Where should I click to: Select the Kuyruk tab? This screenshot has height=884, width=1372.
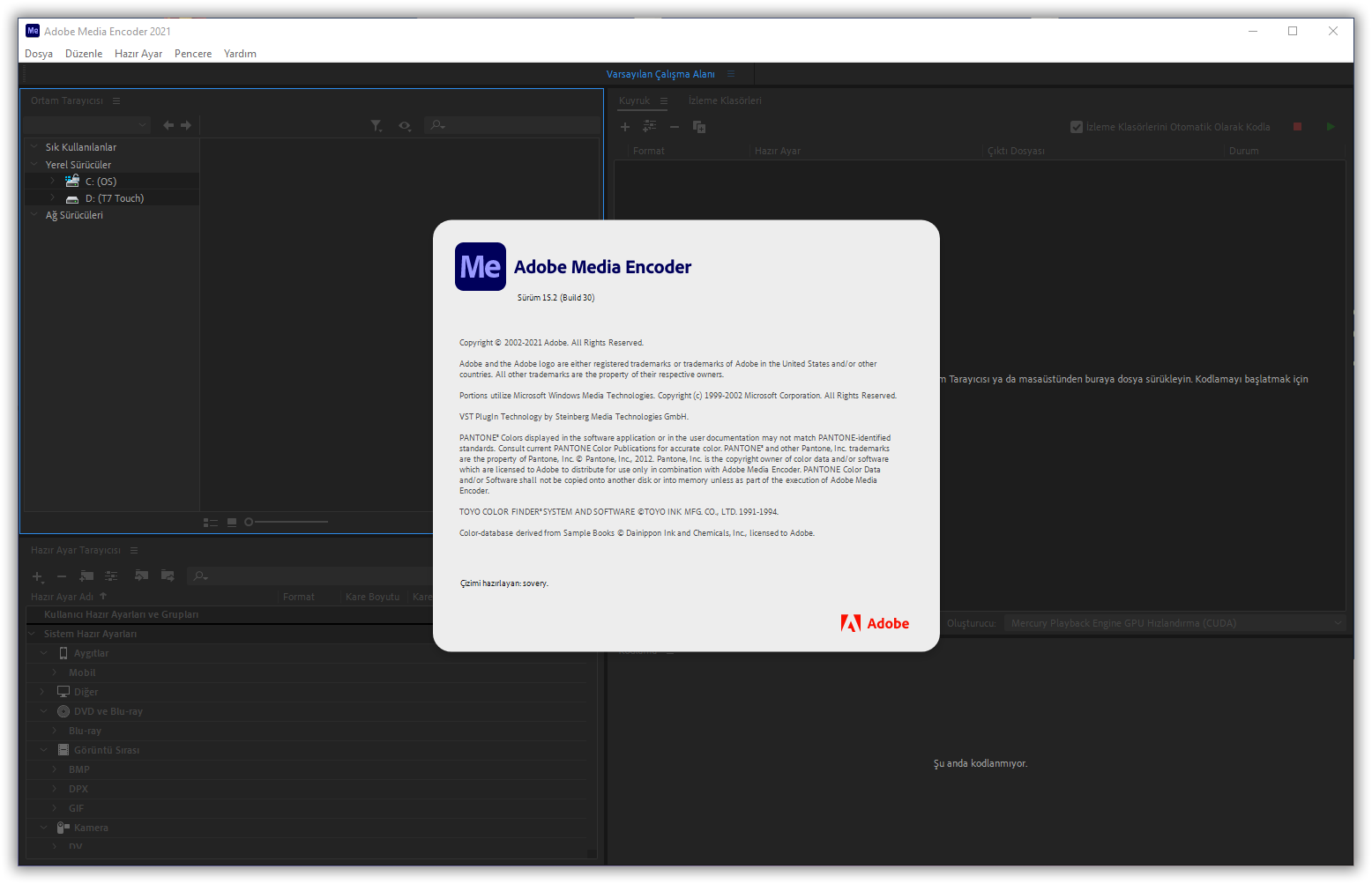(634, 100)
